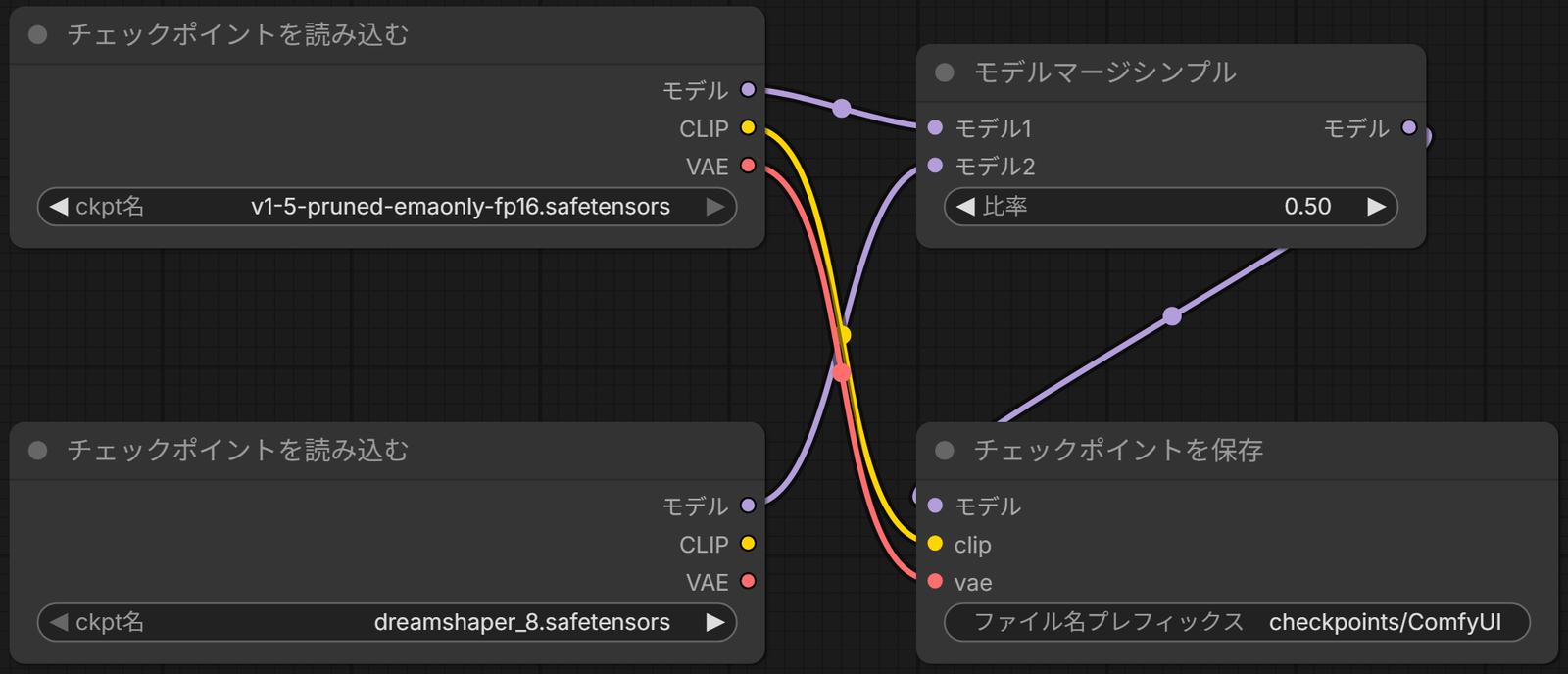Open the ckpt名 dropdown showing dreamshaper_8.safetensors
The height and width of the screenshot is (674, 1568).
point(387,622)
